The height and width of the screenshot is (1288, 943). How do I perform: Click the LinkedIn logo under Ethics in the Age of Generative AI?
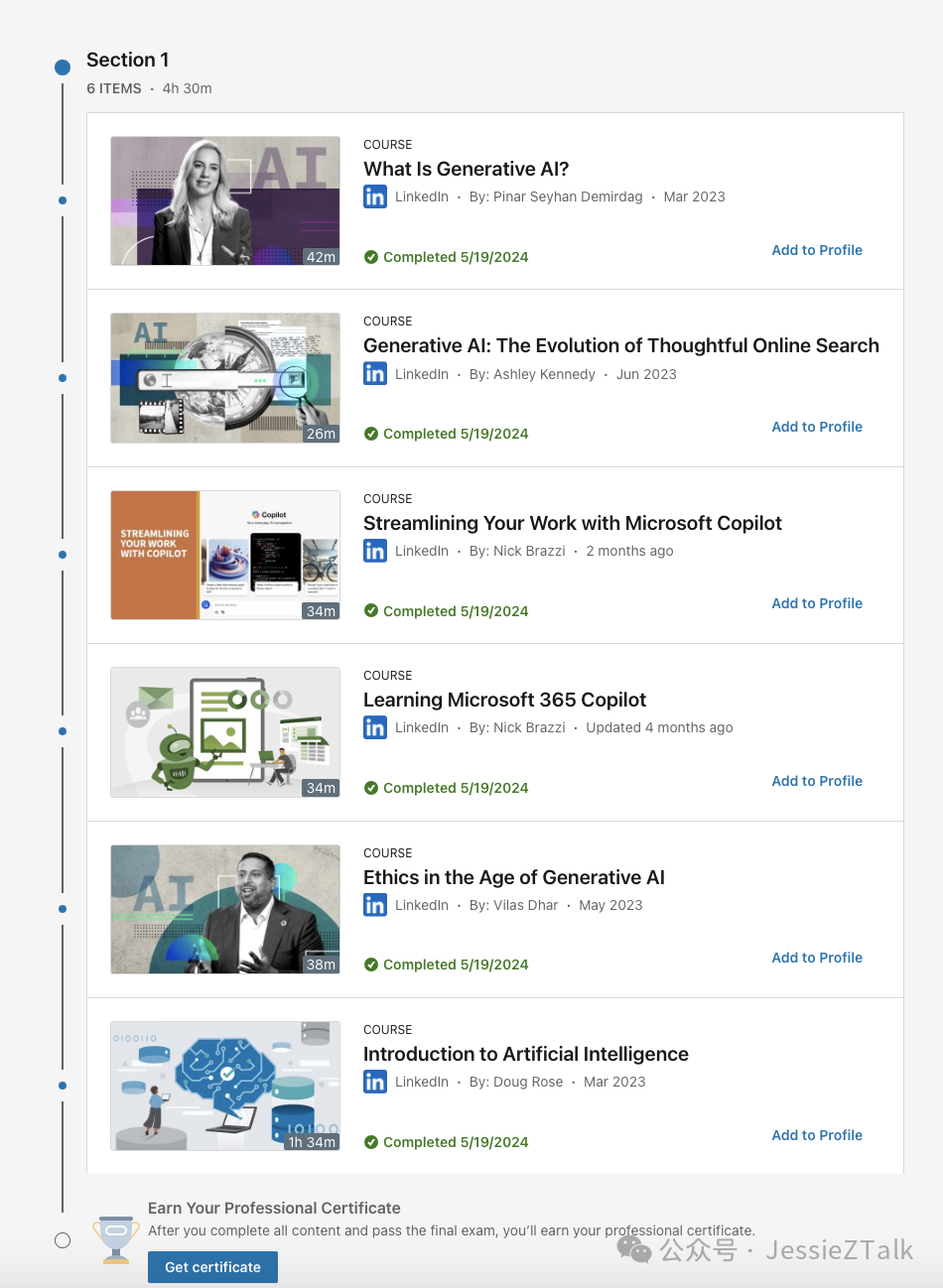pyautogui.click(x=375, y=905)
